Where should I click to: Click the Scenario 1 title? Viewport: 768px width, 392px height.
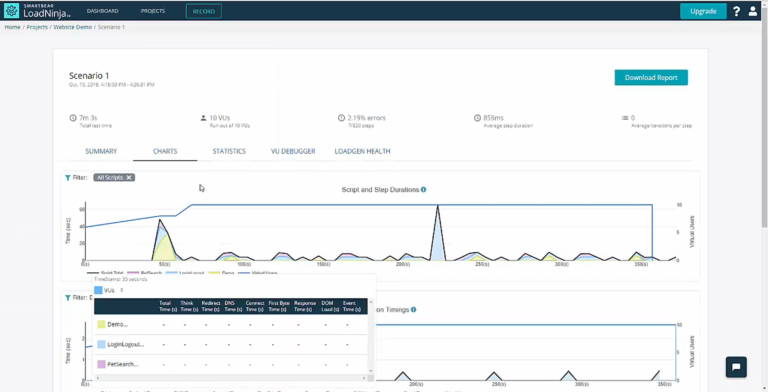(89, 76)
